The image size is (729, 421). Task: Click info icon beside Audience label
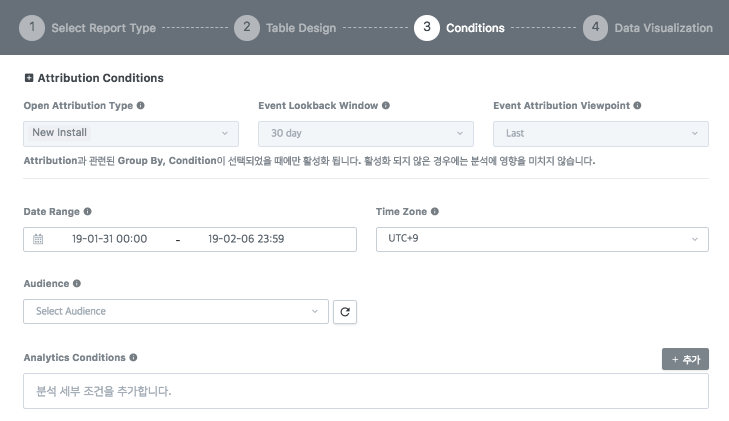tap(77, 283)
